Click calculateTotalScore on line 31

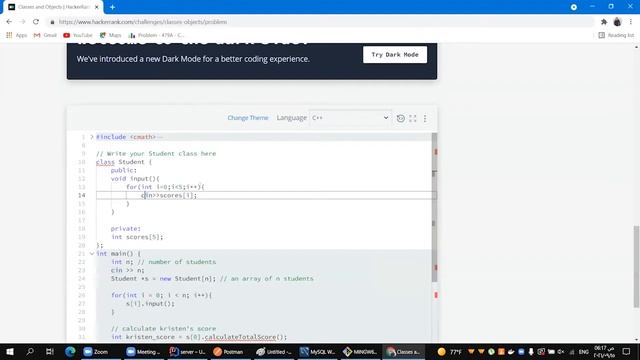click(240, 337)
